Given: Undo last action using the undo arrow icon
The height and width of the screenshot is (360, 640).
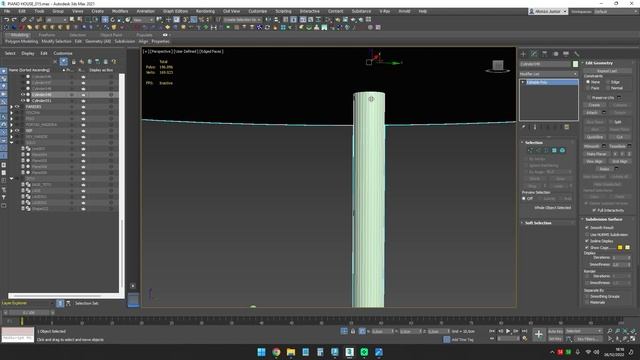Looking at the screenshot, I should 6,20.
